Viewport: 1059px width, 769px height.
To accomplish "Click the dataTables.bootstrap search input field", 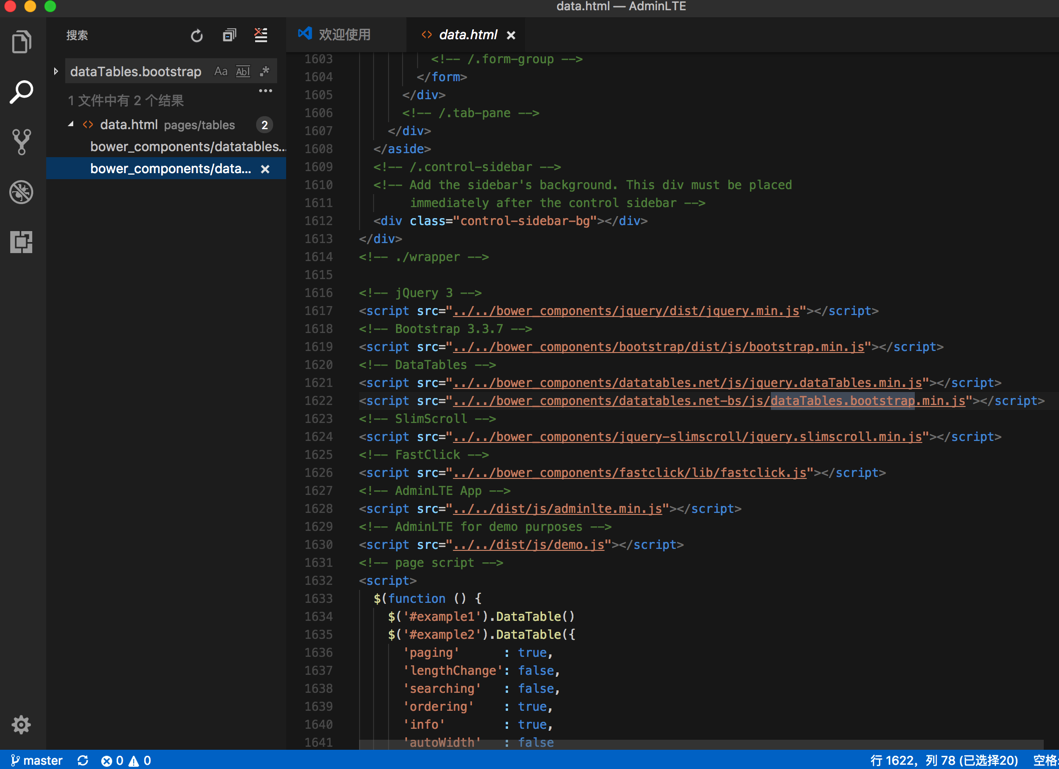I will coord(136,72).
